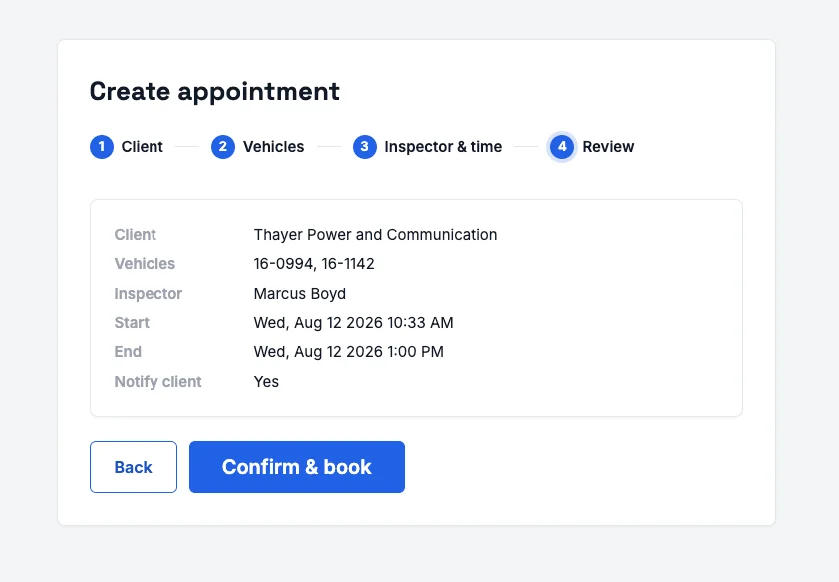839x582 pixels.
Task: Click the Back button
Action: 133,467
